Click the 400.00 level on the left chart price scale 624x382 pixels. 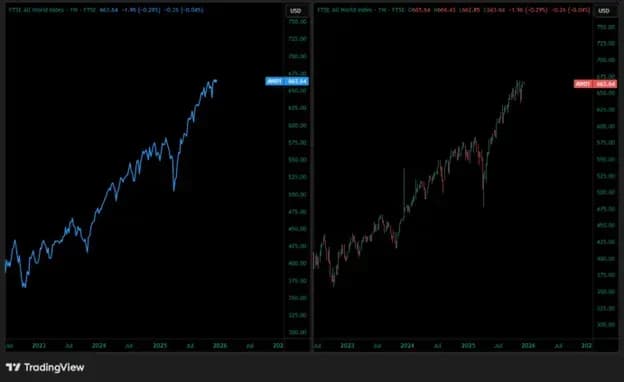tap(298, 263)
